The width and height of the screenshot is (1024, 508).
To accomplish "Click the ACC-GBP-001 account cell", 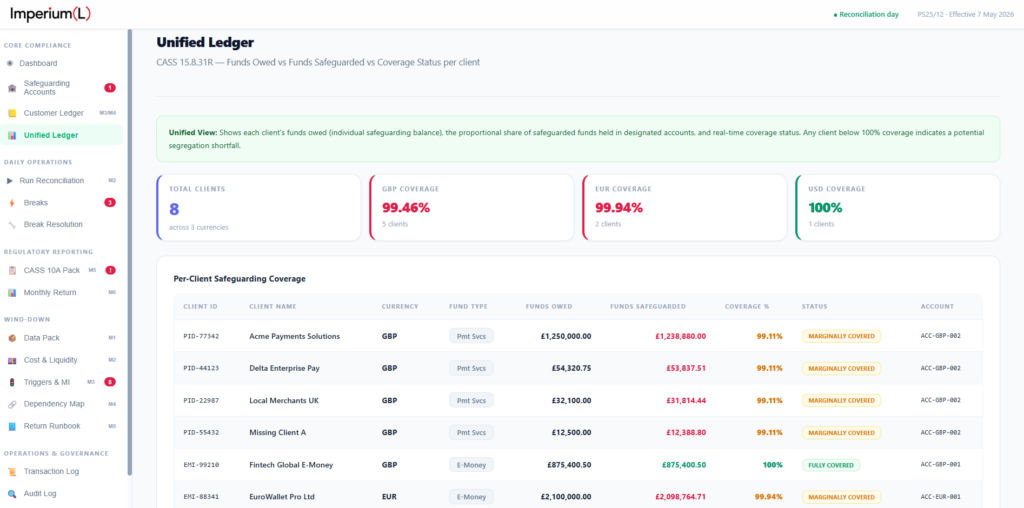I will (940, 465).
